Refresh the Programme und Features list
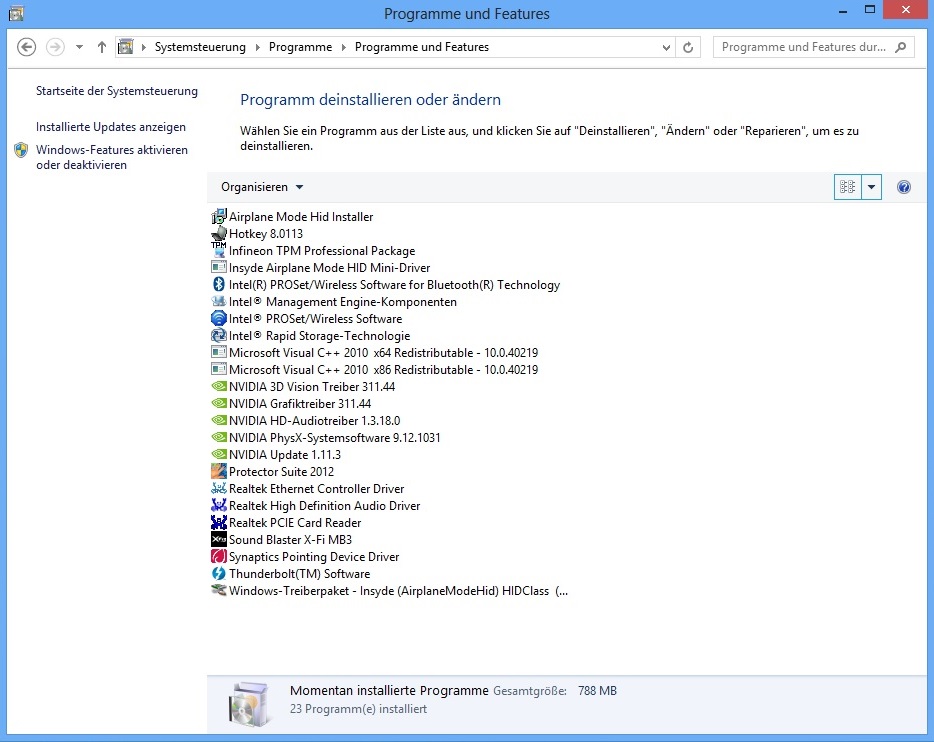 688,47
